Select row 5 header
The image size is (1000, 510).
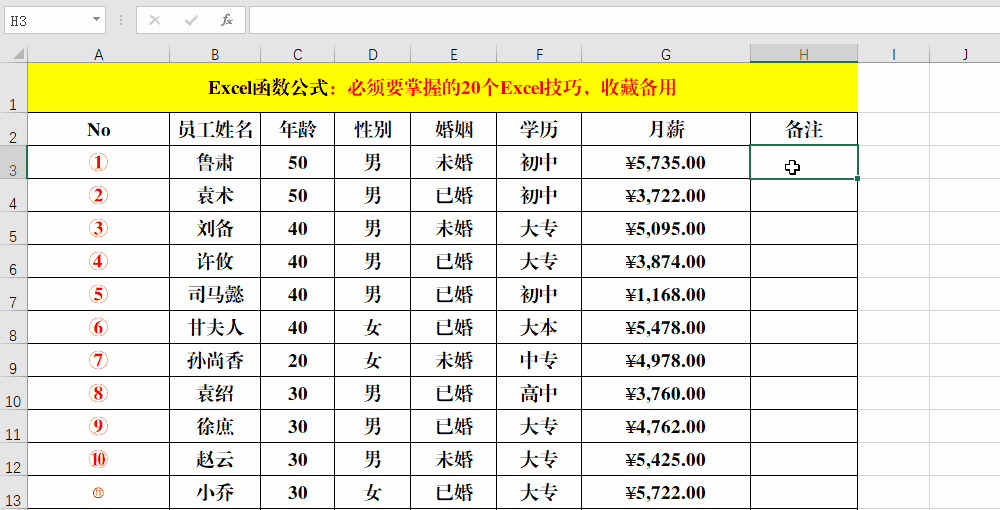click(x=13, y=228)
